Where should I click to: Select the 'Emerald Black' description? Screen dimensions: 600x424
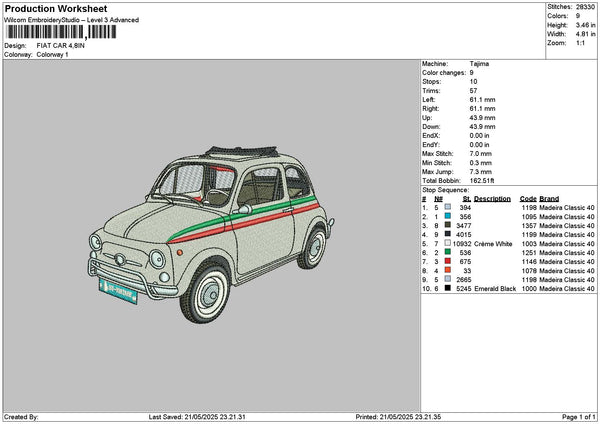point(495,289)
